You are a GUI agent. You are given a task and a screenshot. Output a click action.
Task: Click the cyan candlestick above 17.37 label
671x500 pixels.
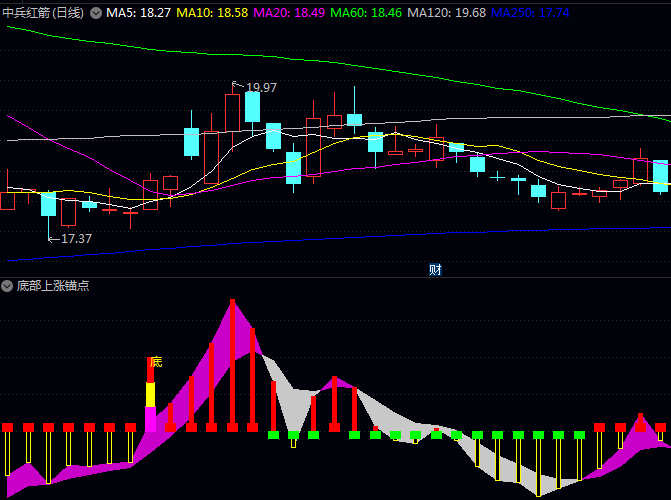pos(48,204)
